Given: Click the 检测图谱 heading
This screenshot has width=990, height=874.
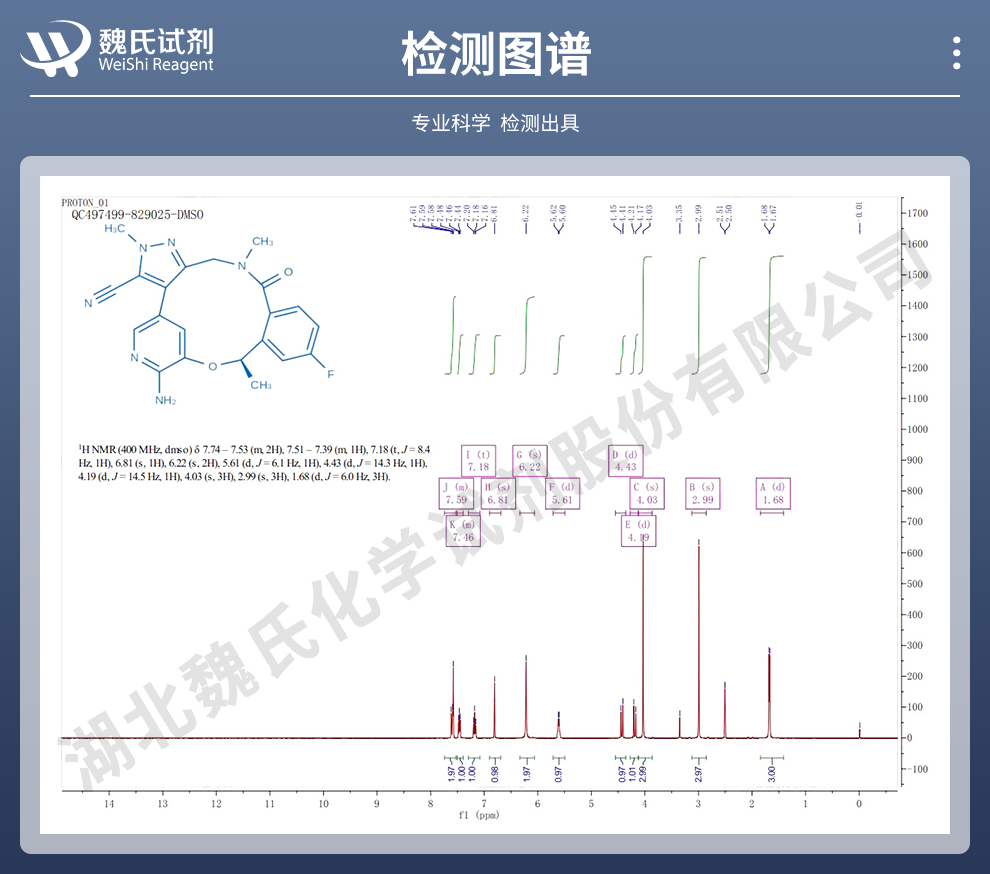Looking at the screenshot, I should (x=496, y=54).
